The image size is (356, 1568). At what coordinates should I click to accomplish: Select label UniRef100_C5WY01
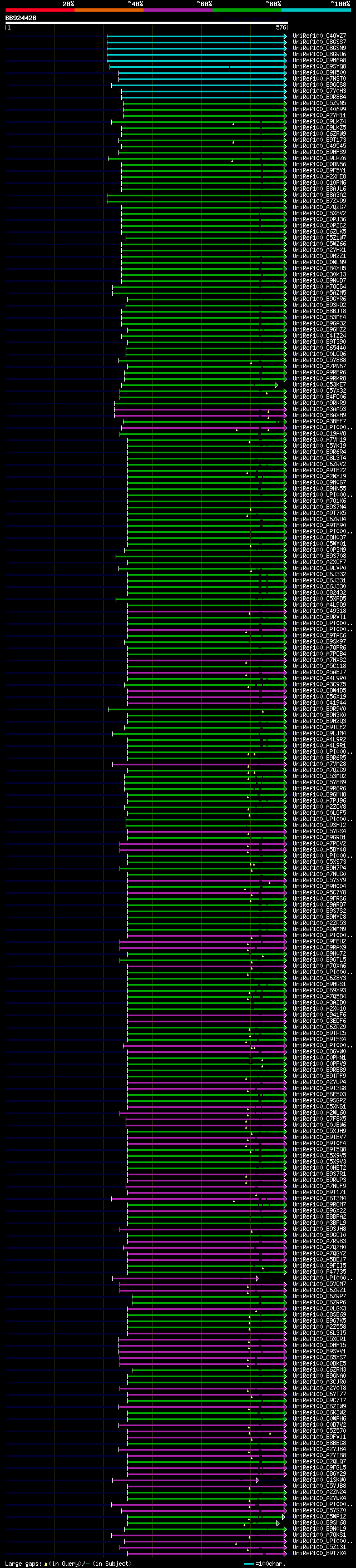pyautogui.click(x=319, y=544)
